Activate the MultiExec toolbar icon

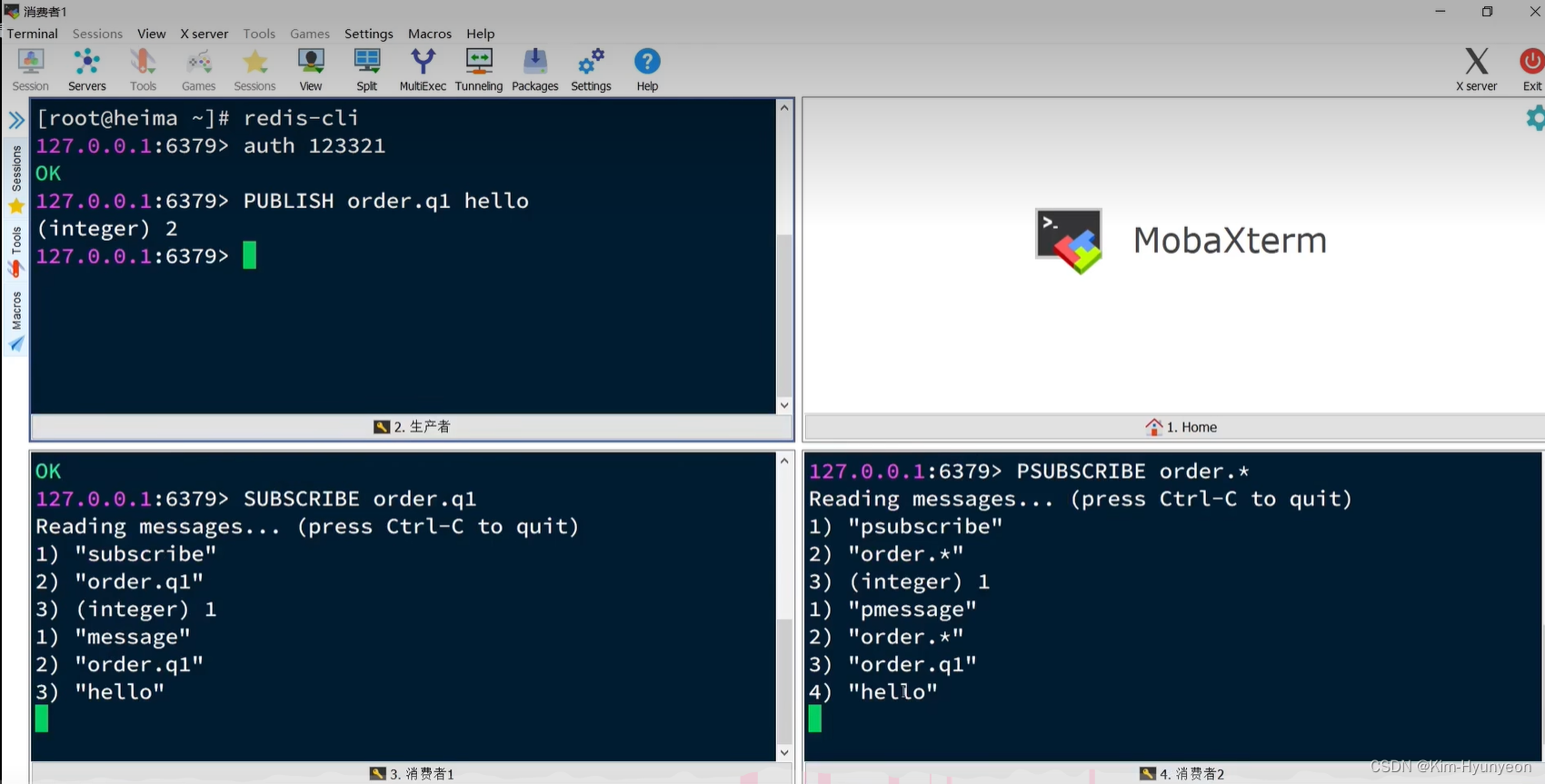pos(423,70)
